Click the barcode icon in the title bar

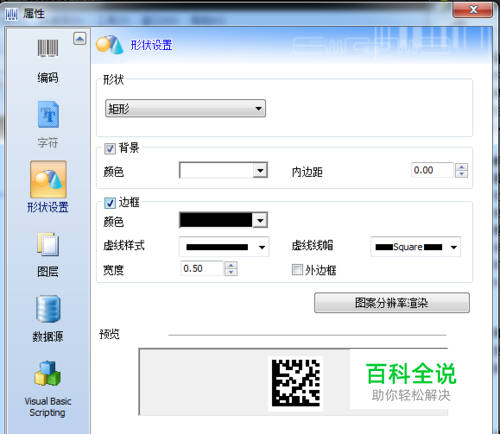tap(12, 14)
